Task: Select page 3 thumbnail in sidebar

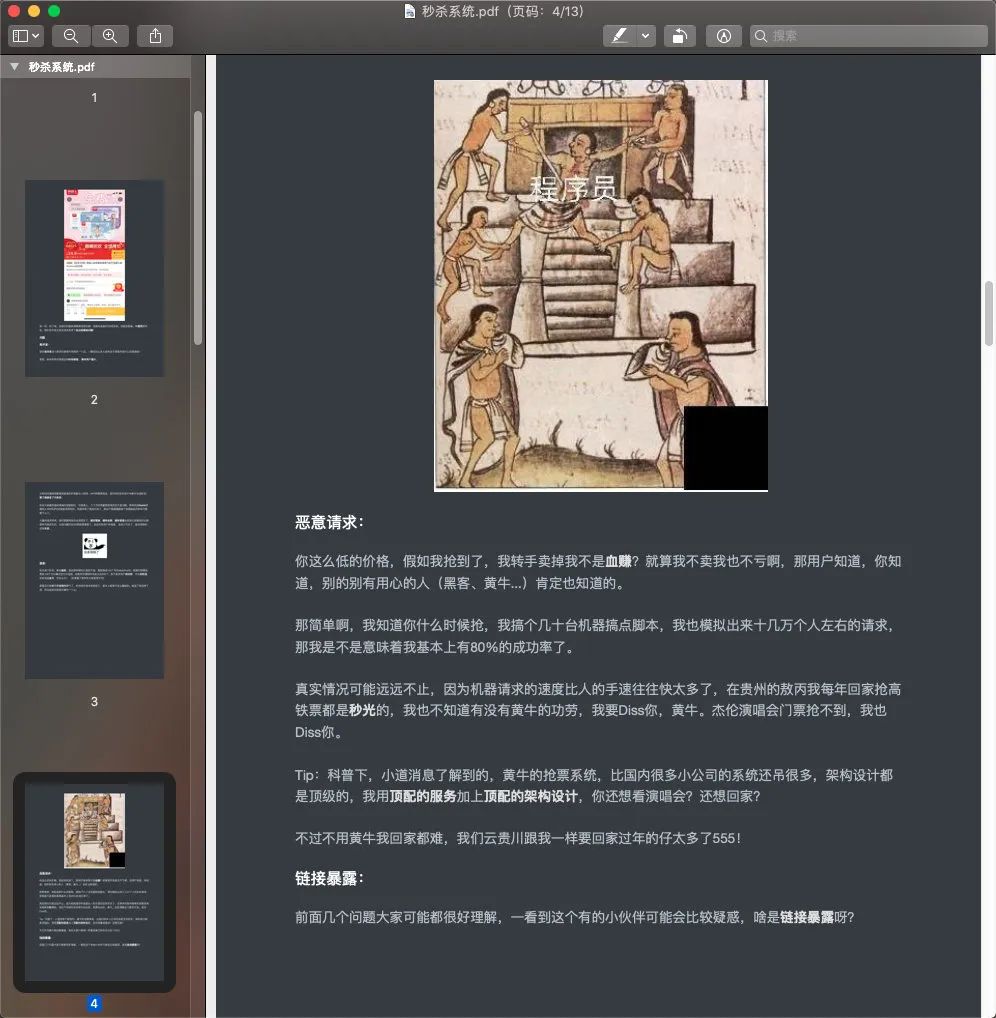Action: coord(95,580)
